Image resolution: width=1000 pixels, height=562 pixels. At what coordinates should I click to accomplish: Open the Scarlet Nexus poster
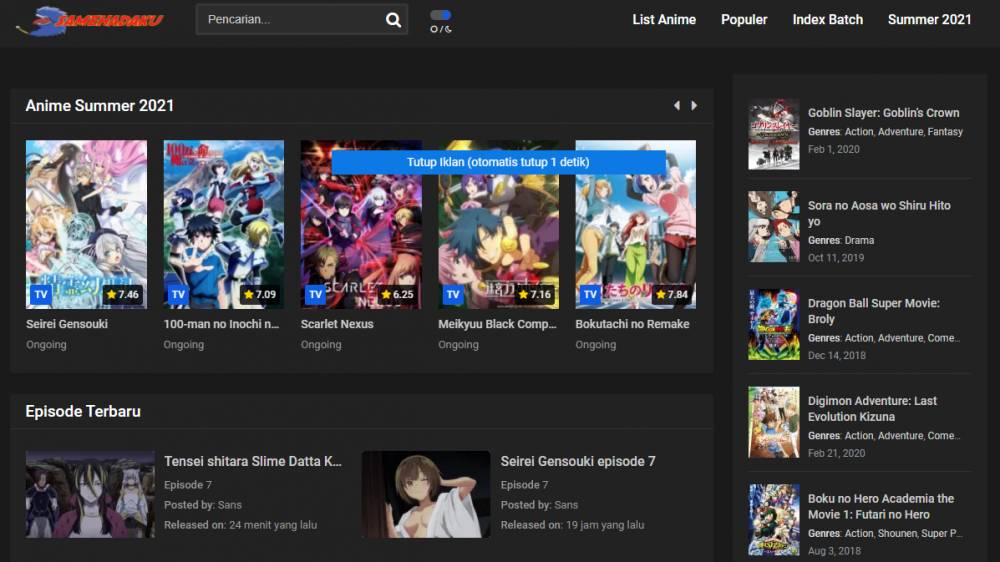coord(361,224)
